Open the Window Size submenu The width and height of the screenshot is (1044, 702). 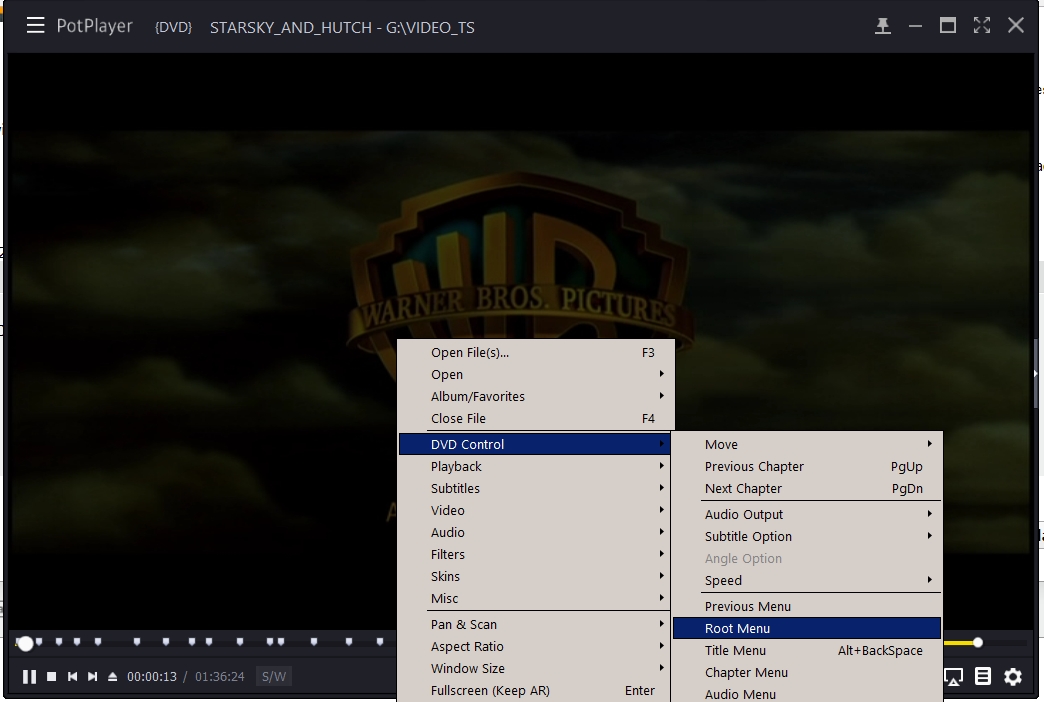(x=537, y=669)
